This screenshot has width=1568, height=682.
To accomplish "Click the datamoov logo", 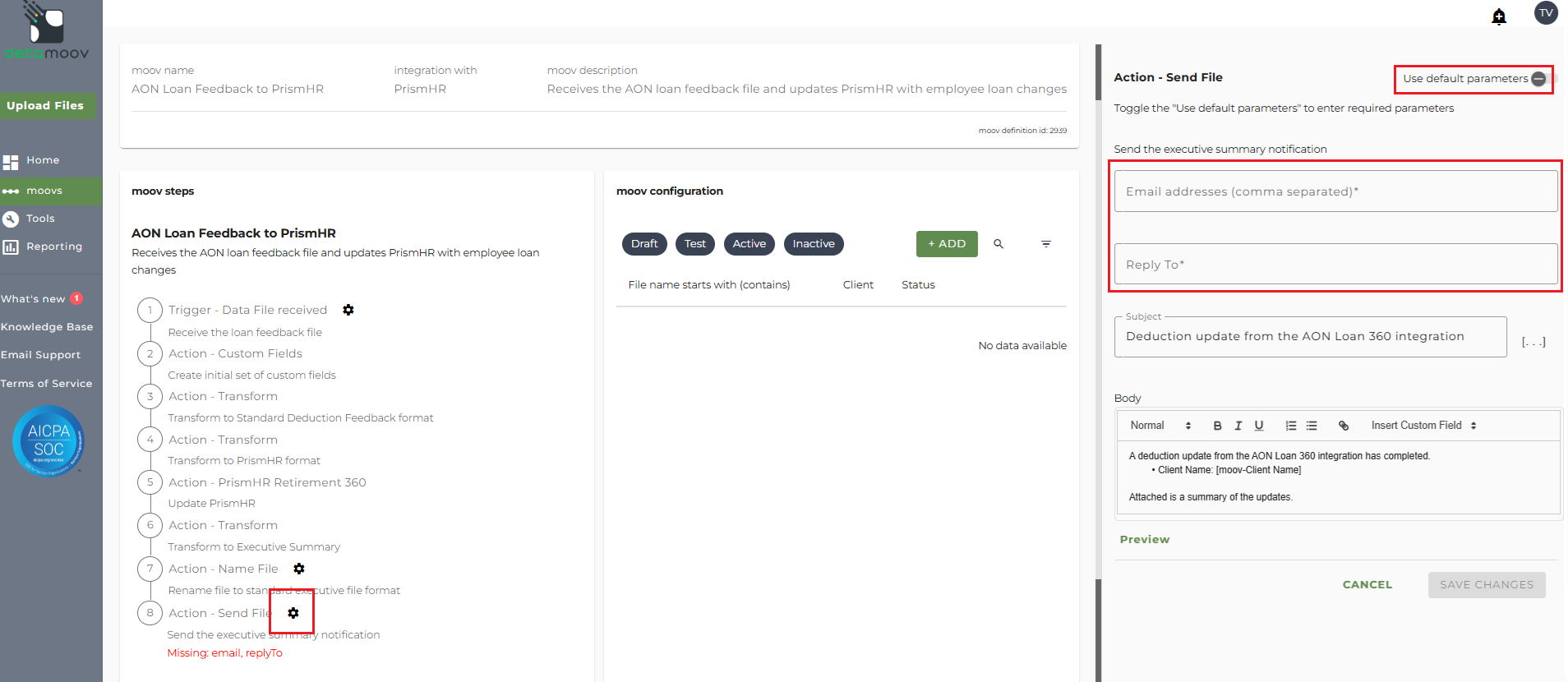I will pyautogui.click(x=47, y=31).
